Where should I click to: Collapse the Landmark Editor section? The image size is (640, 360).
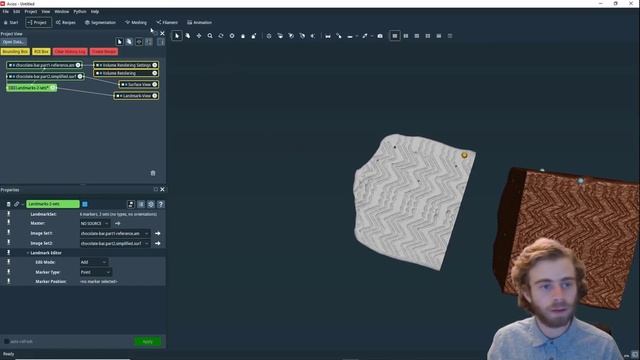(x=28, y=253)
